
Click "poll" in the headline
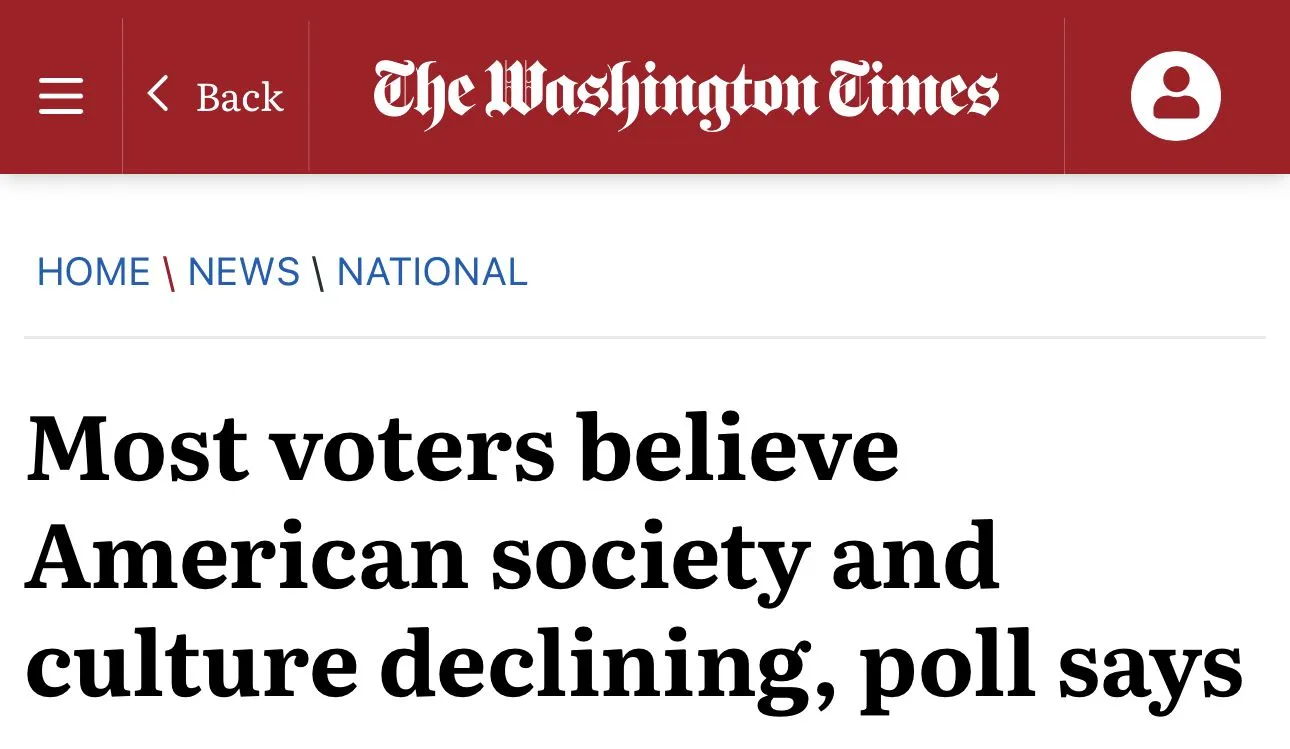click(947, 664)
